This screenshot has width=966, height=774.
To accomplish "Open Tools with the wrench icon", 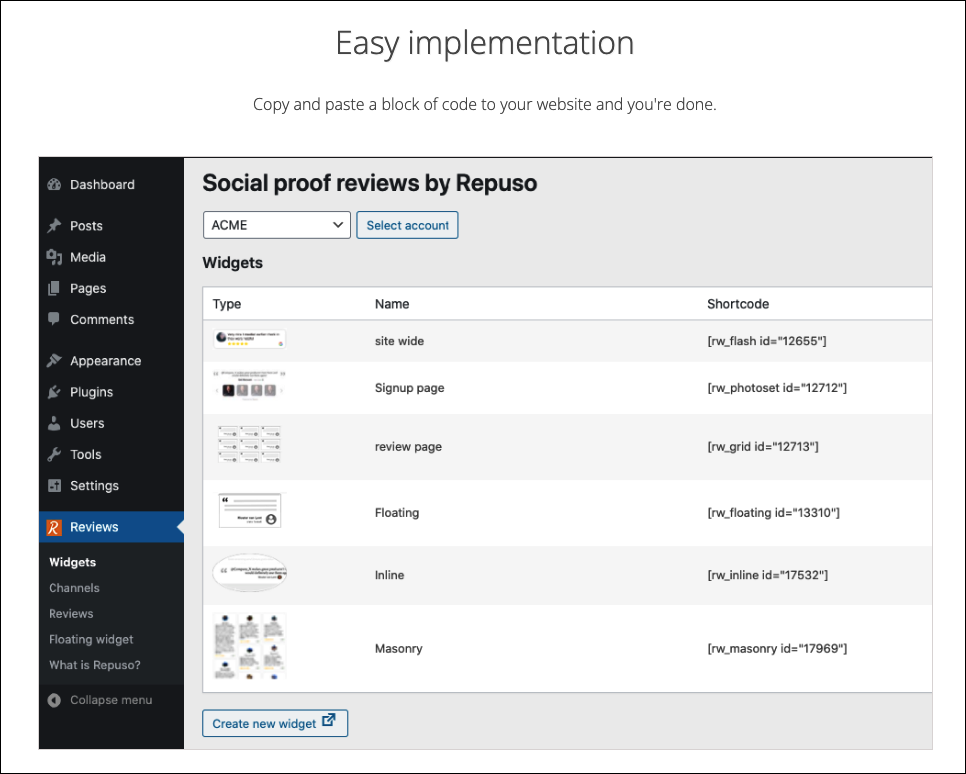I will point(56,454).
